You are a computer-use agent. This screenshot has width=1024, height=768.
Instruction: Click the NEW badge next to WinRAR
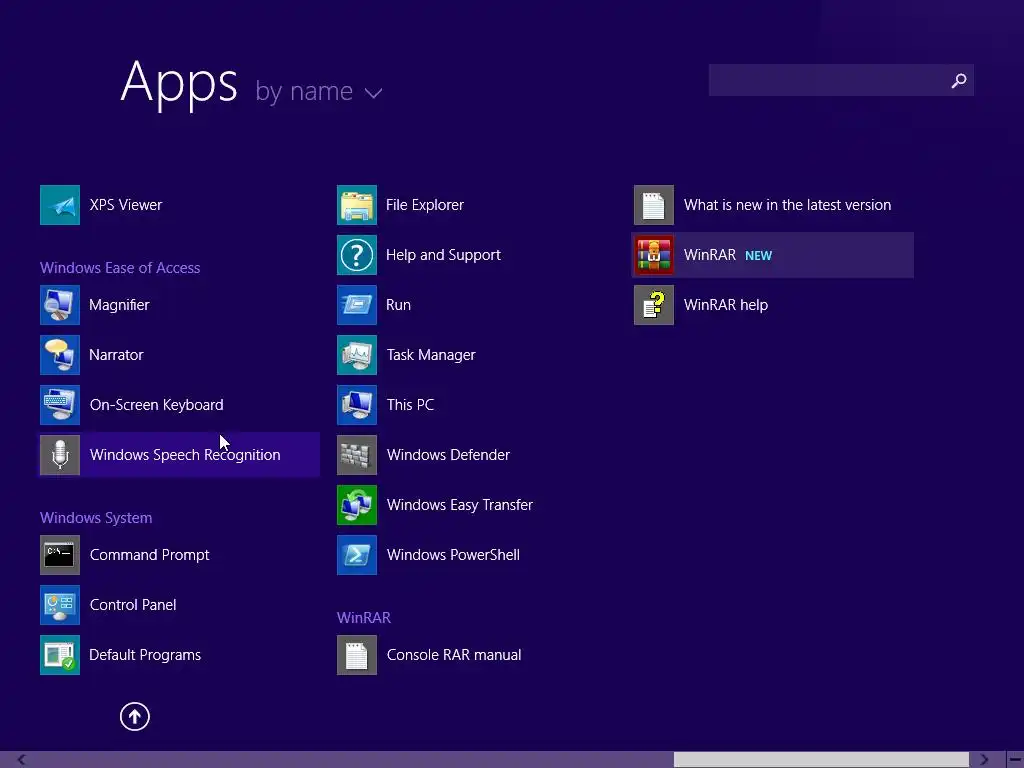tap(758, 256)
